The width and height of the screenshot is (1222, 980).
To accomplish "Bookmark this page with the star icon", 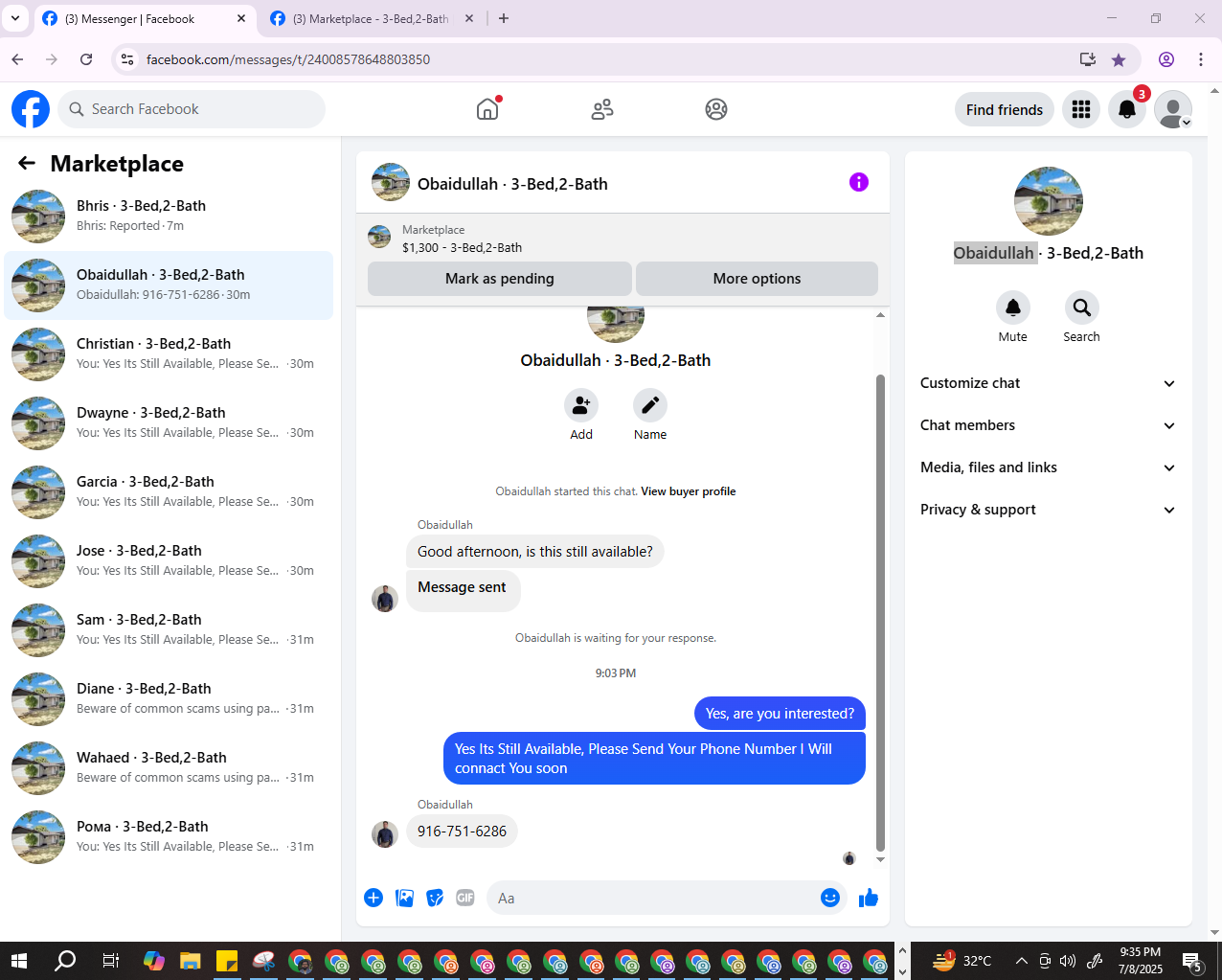I will 1119,59.
